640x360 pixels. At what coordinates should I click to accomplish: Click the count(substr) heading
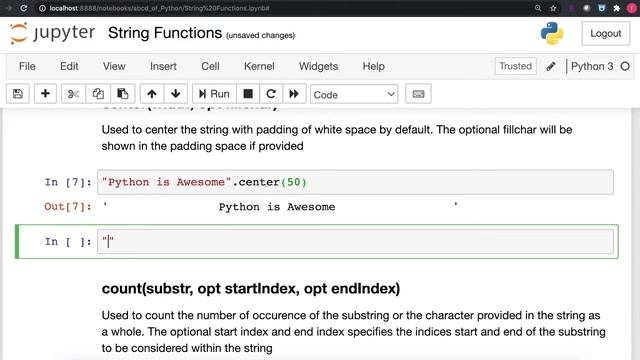point(251,289)
